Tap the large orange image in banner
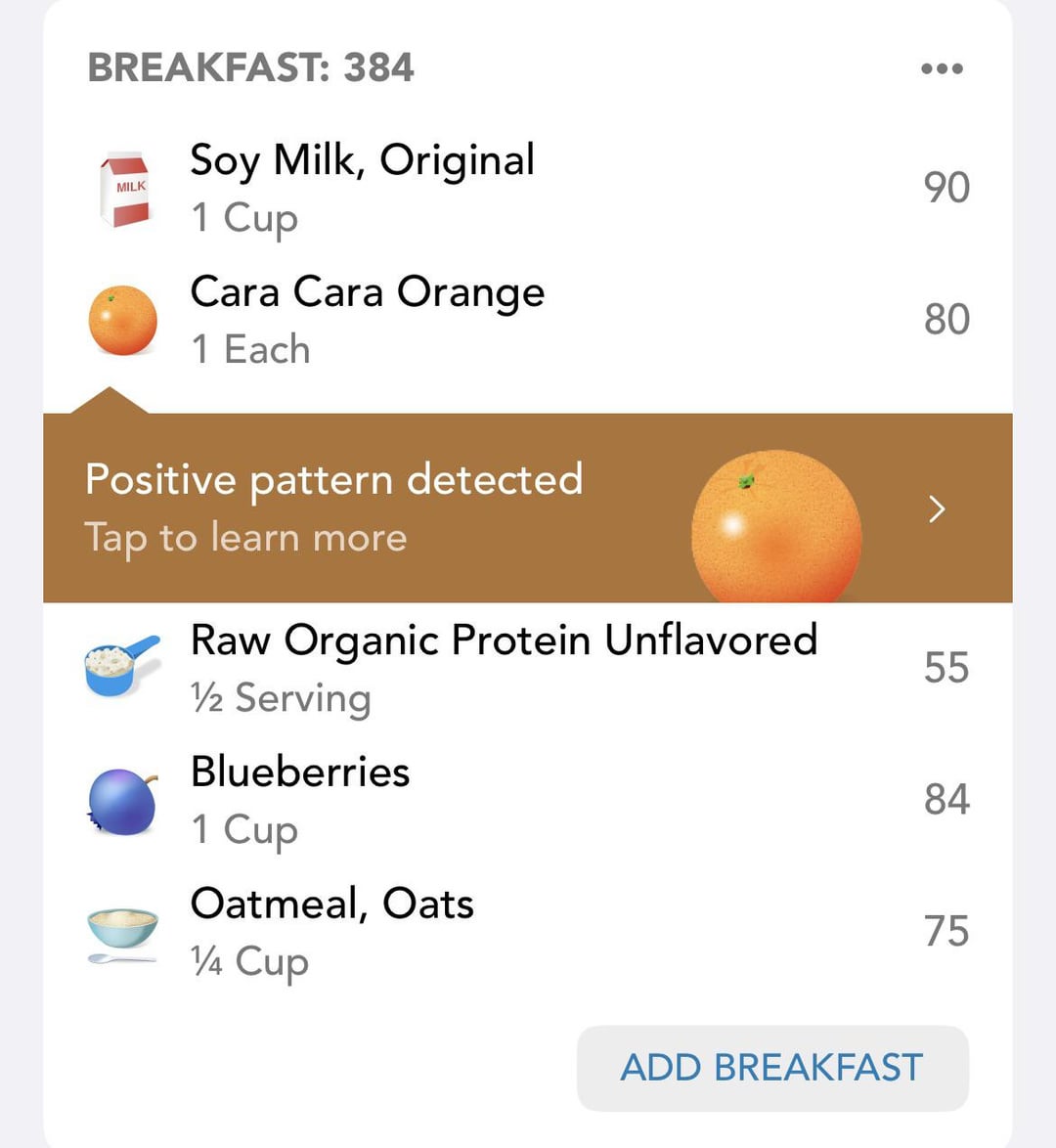The image size is (1056, 1148). 776,526
